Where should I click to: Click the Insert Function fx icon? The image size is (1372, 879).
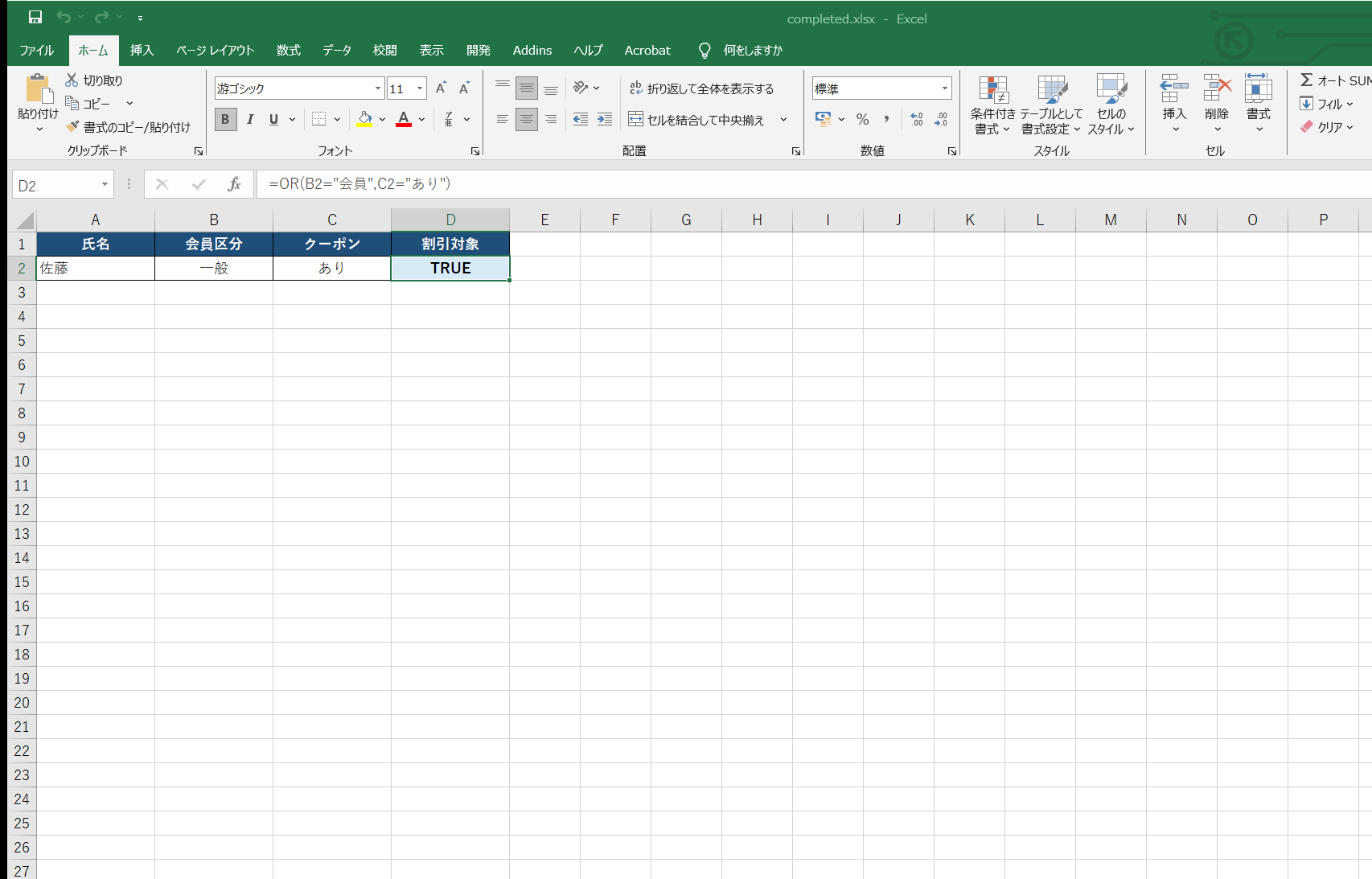tap(234, 184)
